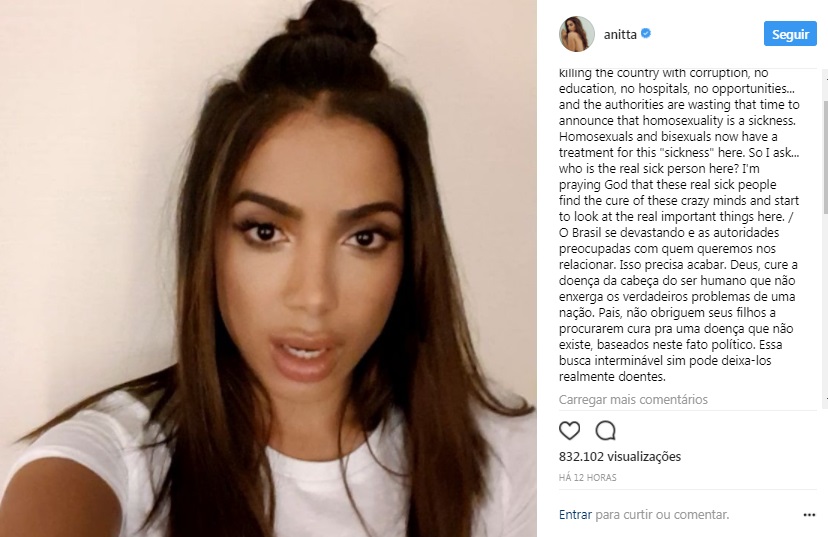
Task: Click the Entrar login link
Action: (575, 514)
